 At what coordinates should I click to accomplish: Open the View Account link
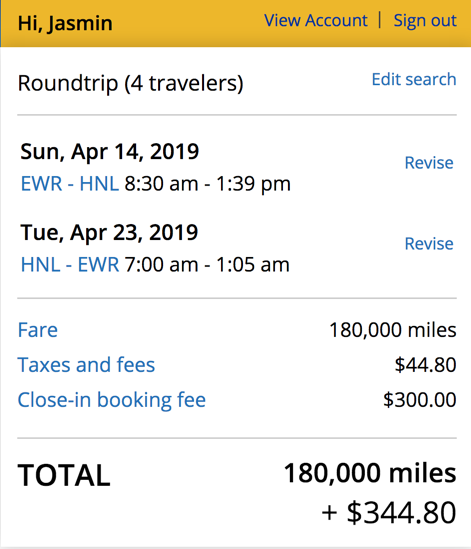coord(316,20)
